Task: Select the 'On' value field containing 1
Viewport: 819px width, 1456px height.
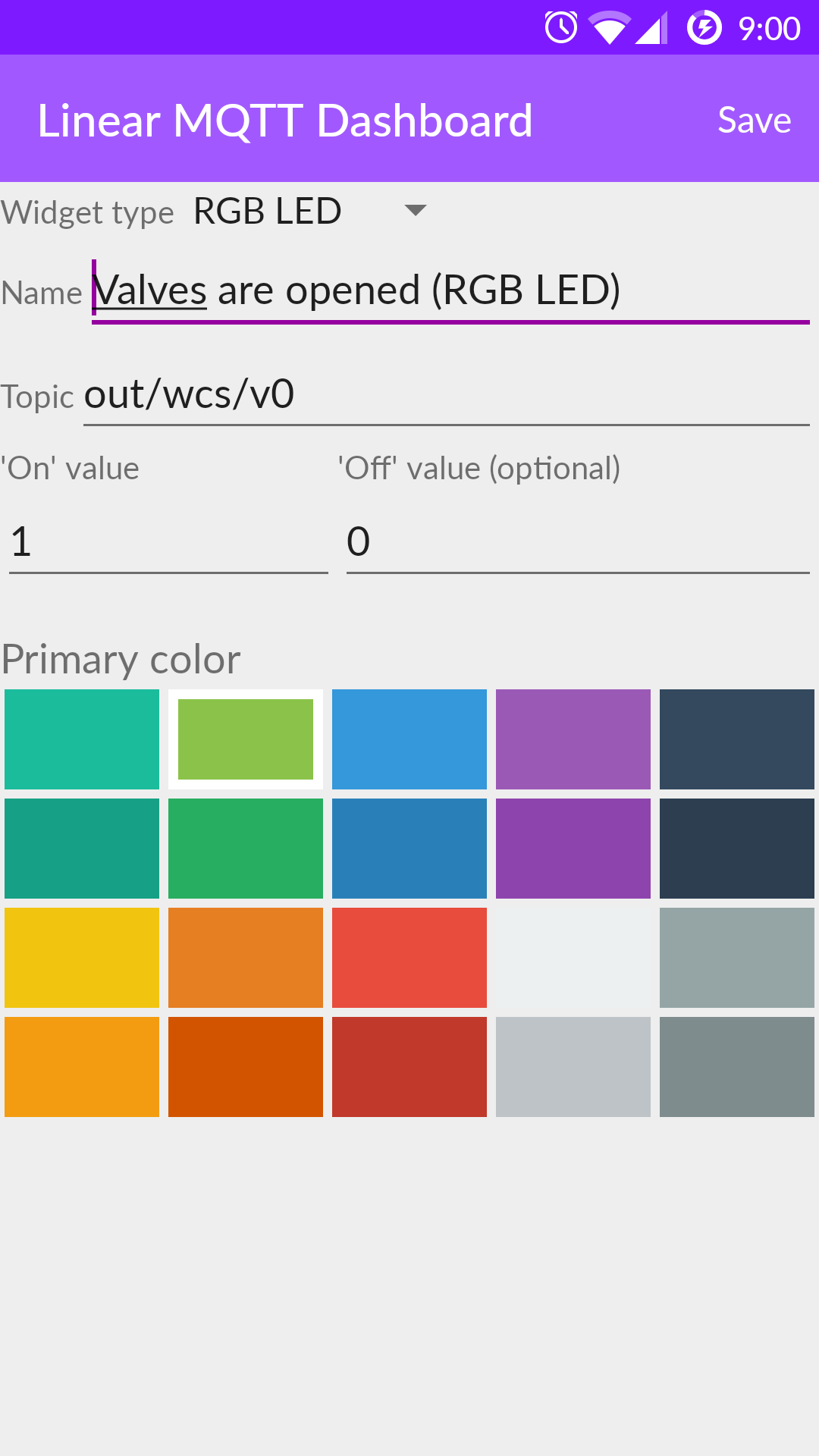Action: 168,541
